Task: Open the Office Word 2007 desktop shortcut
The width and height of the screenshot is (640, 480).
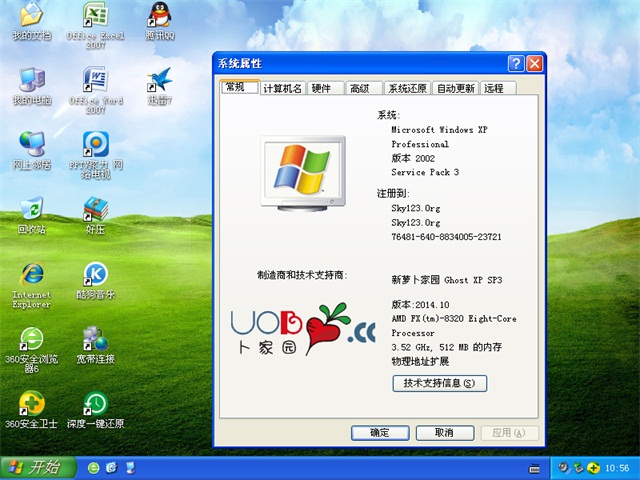Action: point(95,81)
